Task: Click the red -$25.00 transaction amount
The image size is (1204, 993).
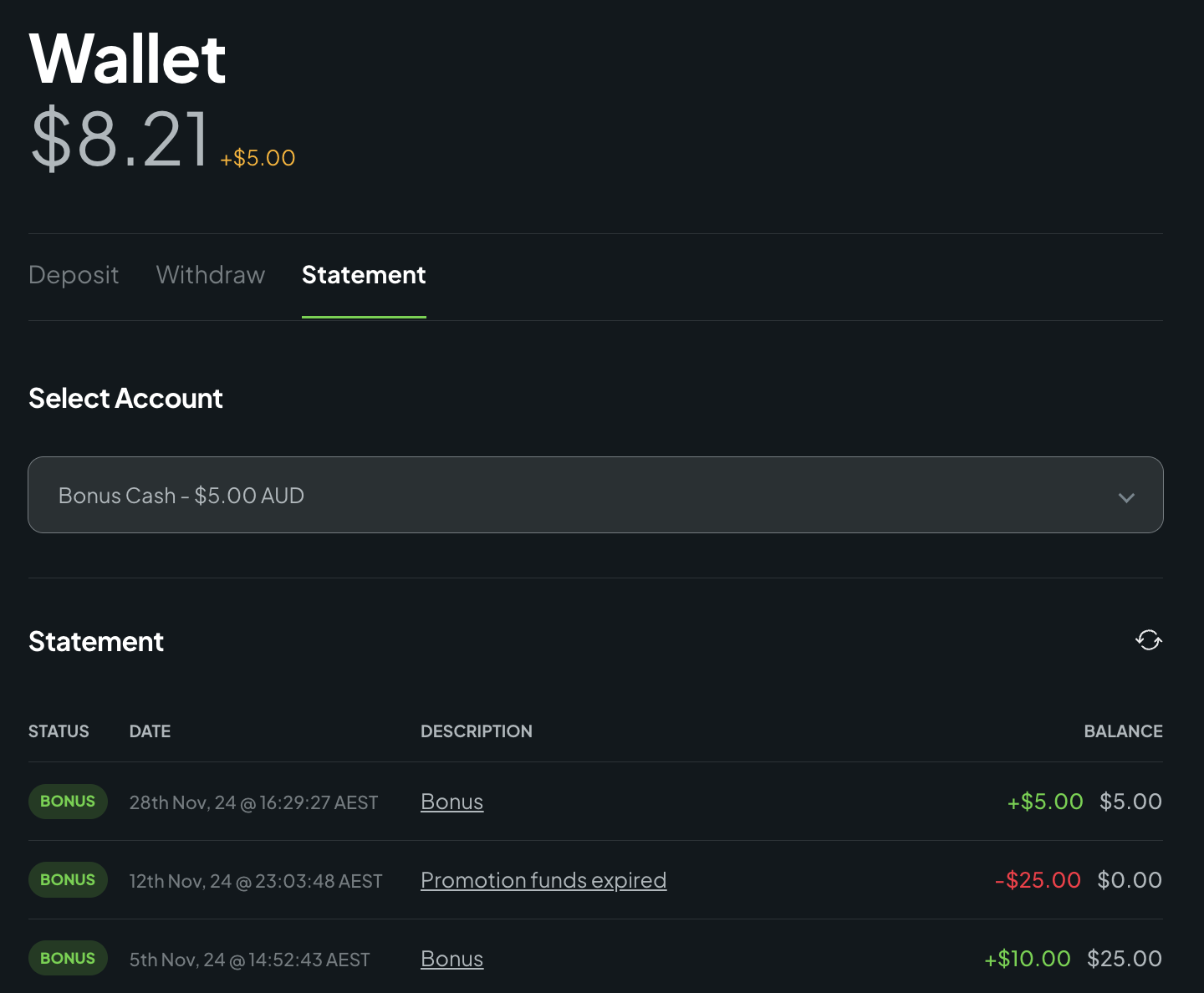Action: pos(1038,880)
